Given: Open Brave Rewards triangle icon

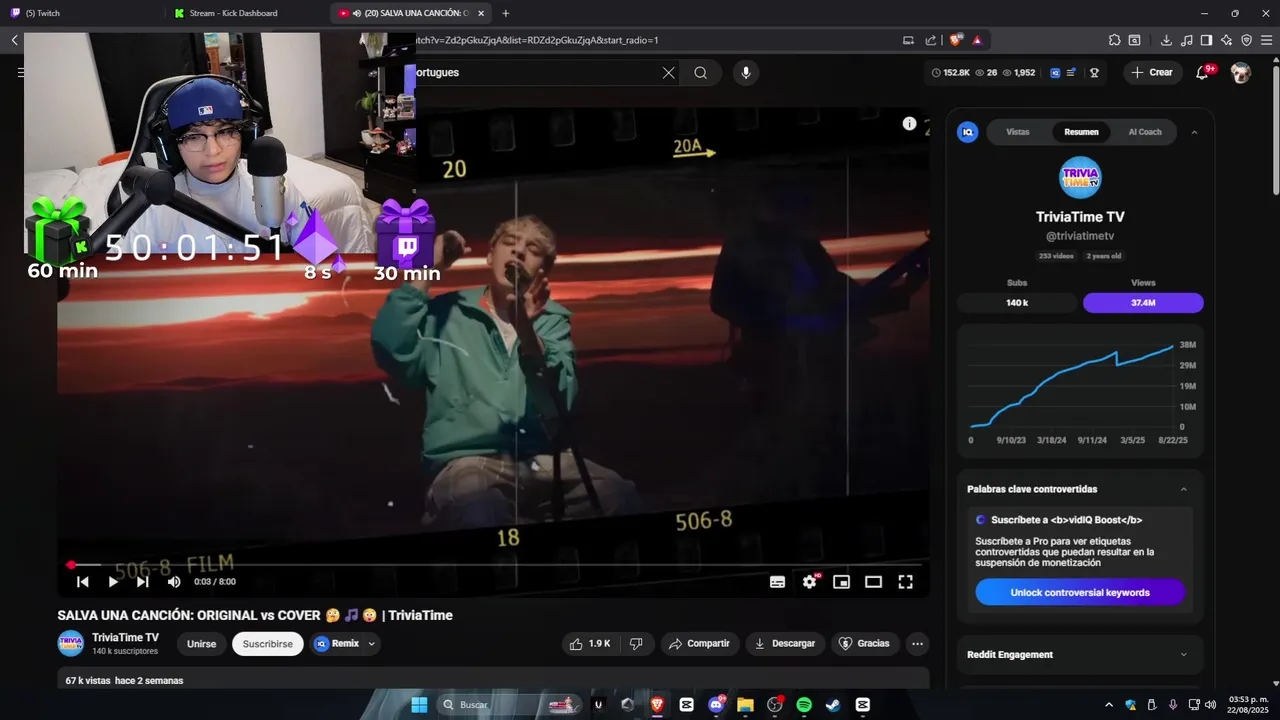Looking at the screenshot, I should click(977, 40).
